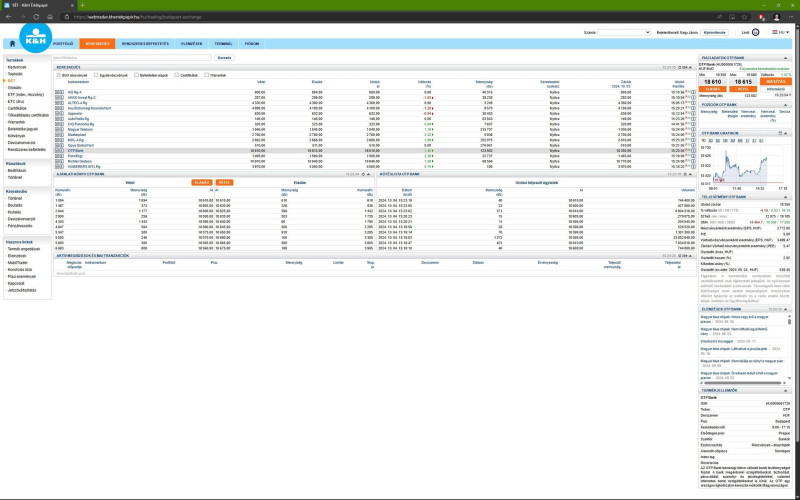Refresh the Aktív megbízások panel

(679, 256)
